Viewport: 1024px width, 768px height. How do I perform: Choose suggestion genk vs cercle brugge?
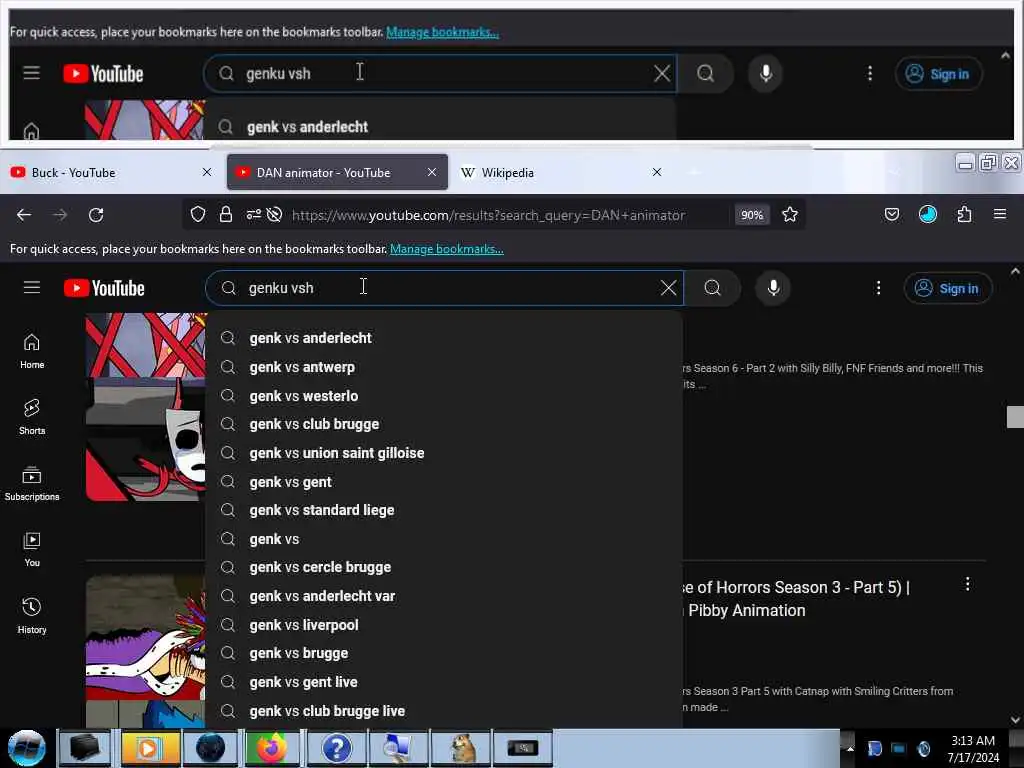(444, 567)
